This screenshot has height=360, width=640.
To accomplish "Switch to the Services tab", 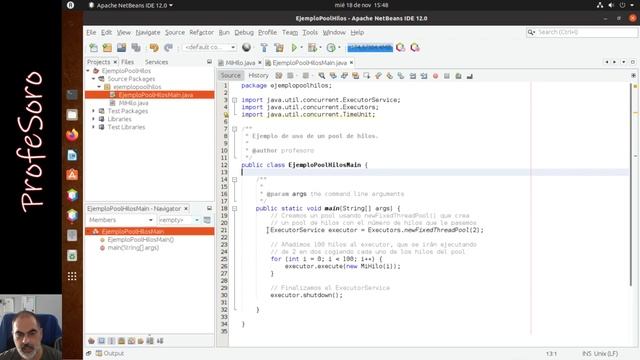I will pyautogui.click(x=156, y=62).
